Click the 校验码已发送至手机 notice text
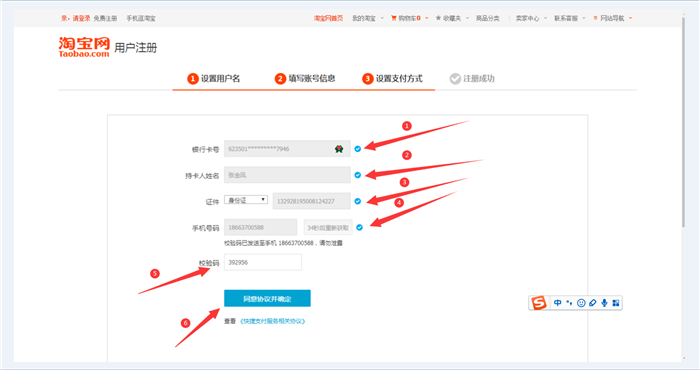 coord(283,243)
